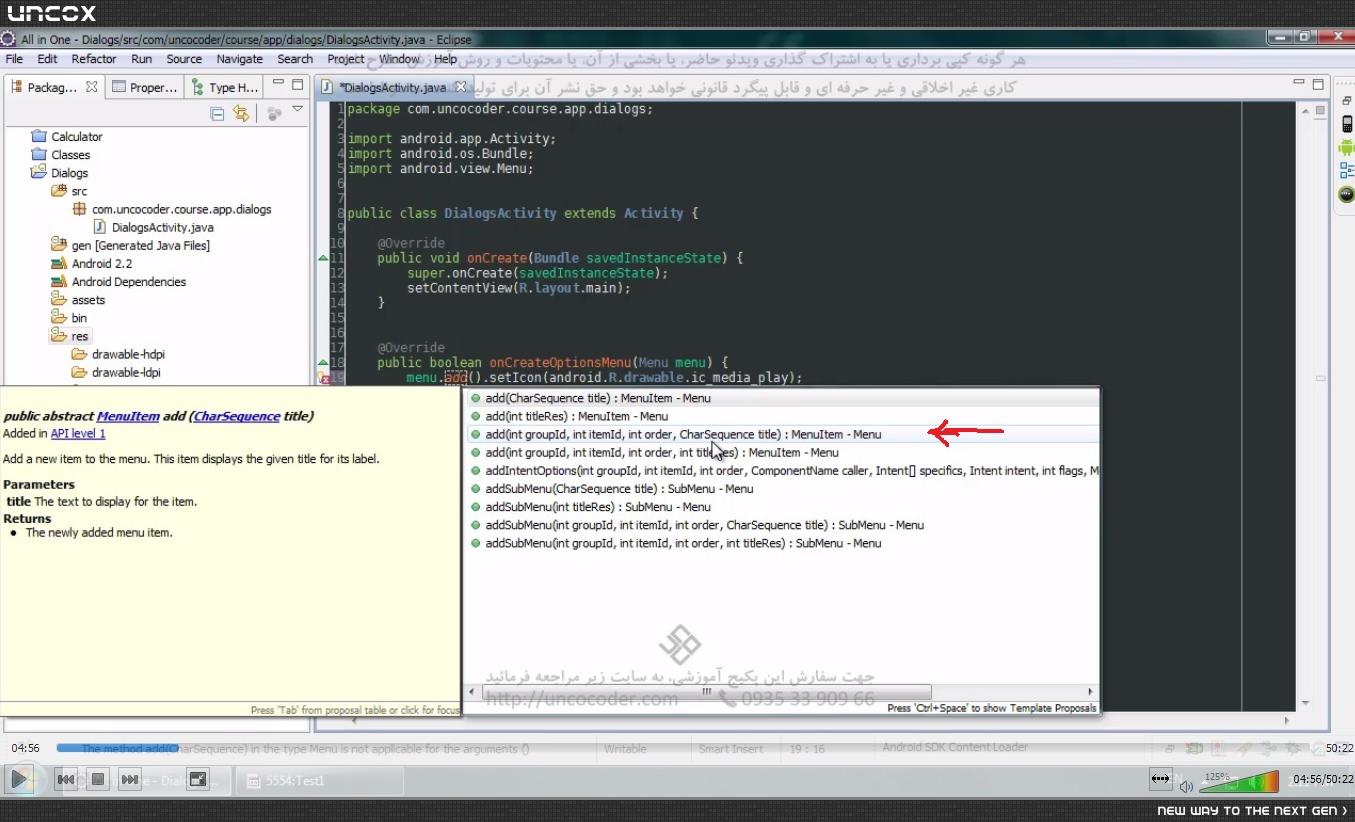
Task: Open the Search menu
Action: 295,59
